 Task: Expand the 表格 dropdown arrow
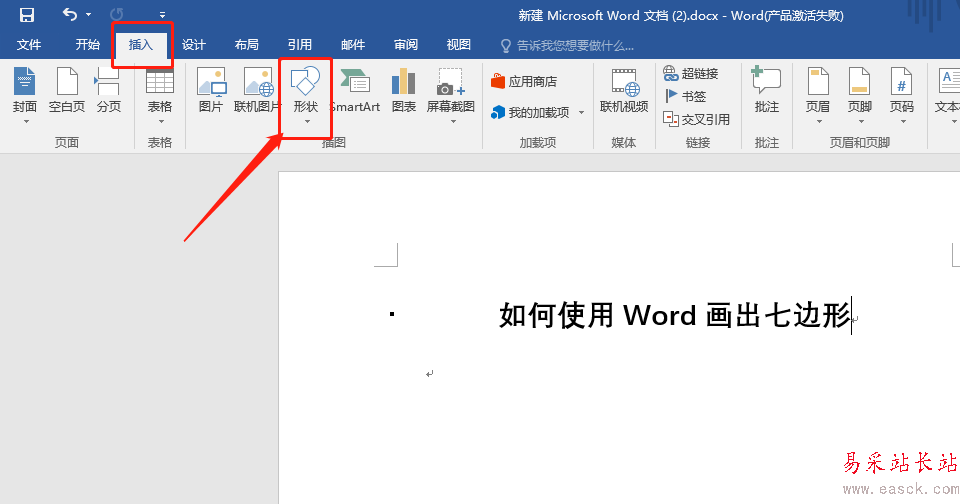[x=161, y=122]
